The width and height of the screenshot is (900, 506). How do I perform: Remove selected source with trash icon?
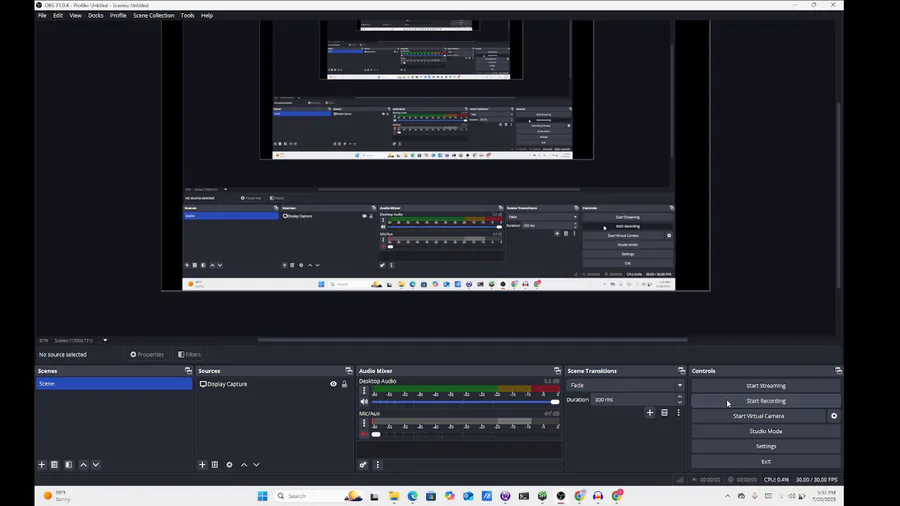point(215,465)
